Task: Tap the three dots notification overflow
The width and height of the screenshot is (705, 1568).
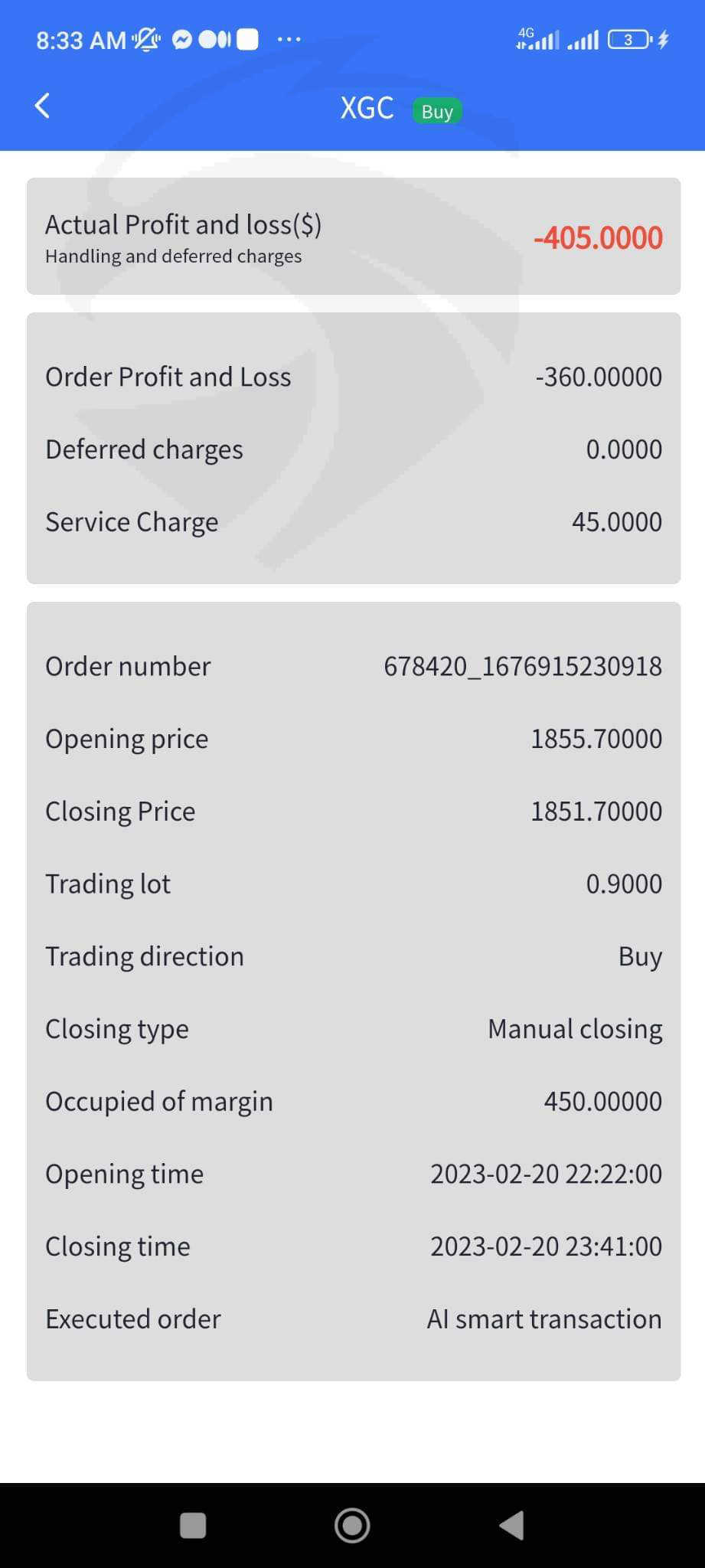Action: pyautogui.click(x=289, y=39)
